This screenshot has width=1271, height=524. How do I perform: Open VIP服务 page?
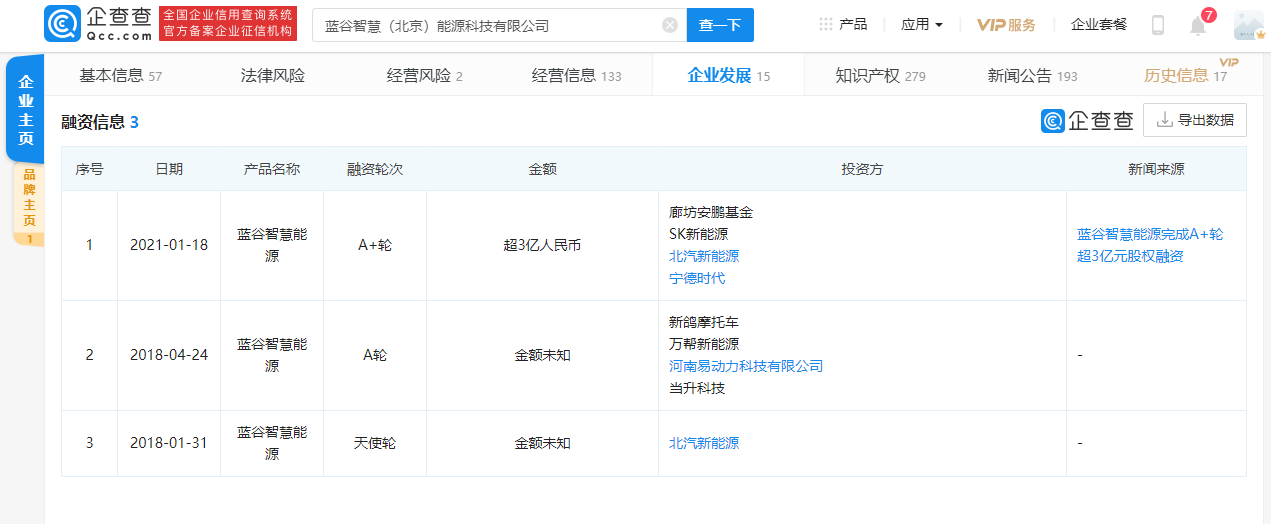click(x=1006, y=25)
